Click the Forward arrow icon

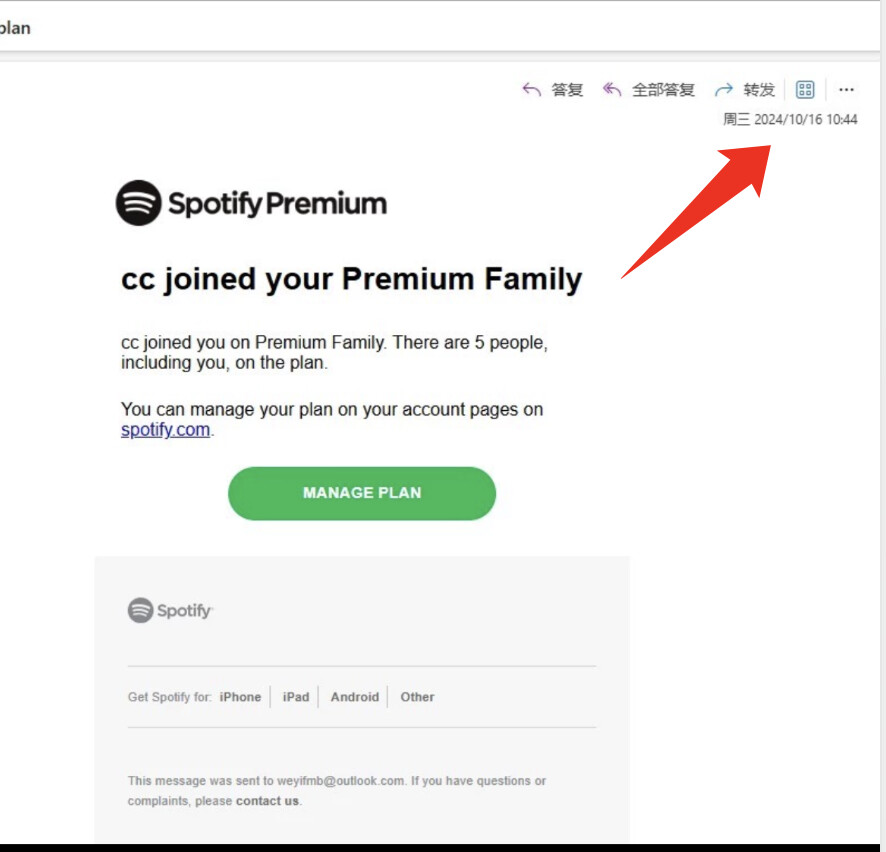(723, 90)
